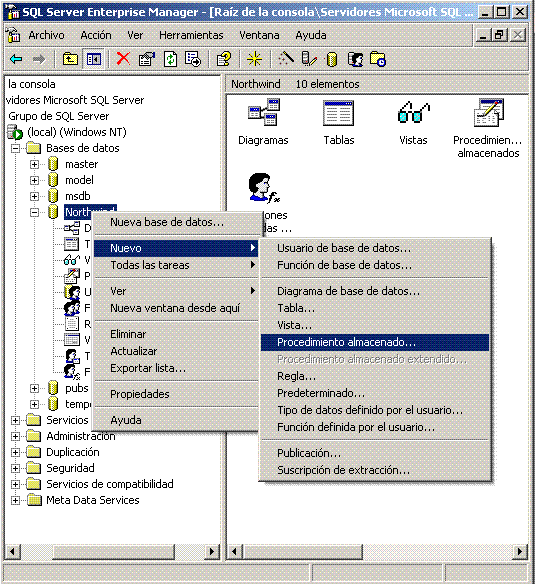The height and width of the screenshot is (584, 535).
Task: Open the Acción menu
Action: point(96,35)
